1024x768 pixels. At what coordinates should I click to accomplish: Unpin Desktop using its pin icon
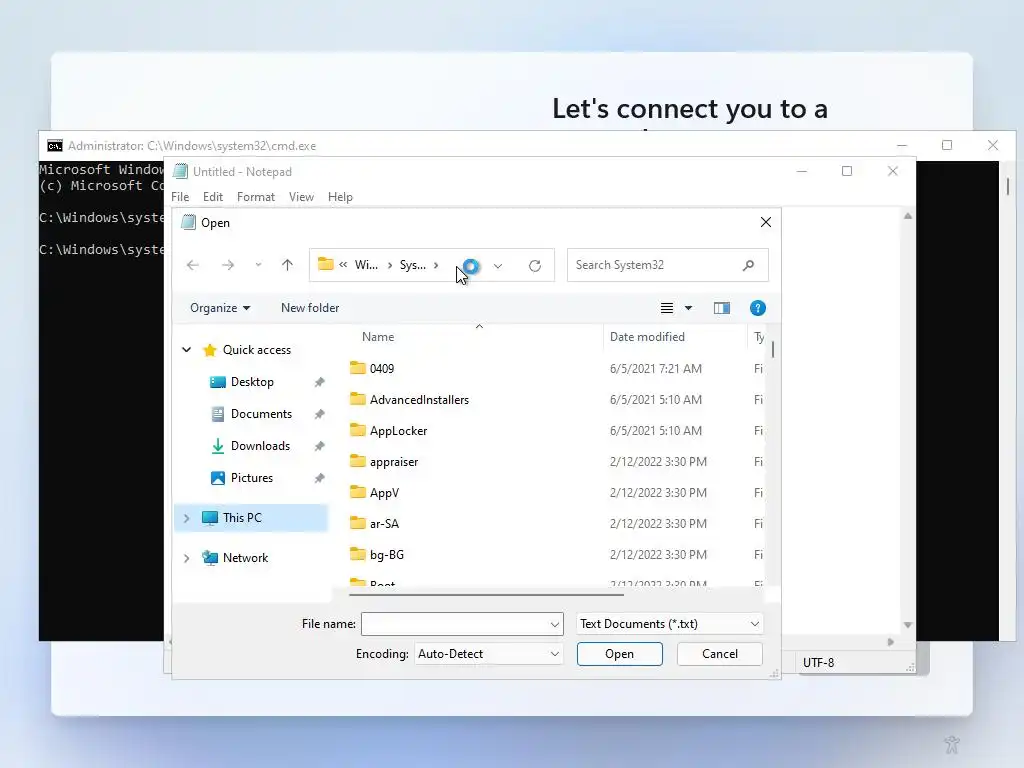tap(319, 383)
